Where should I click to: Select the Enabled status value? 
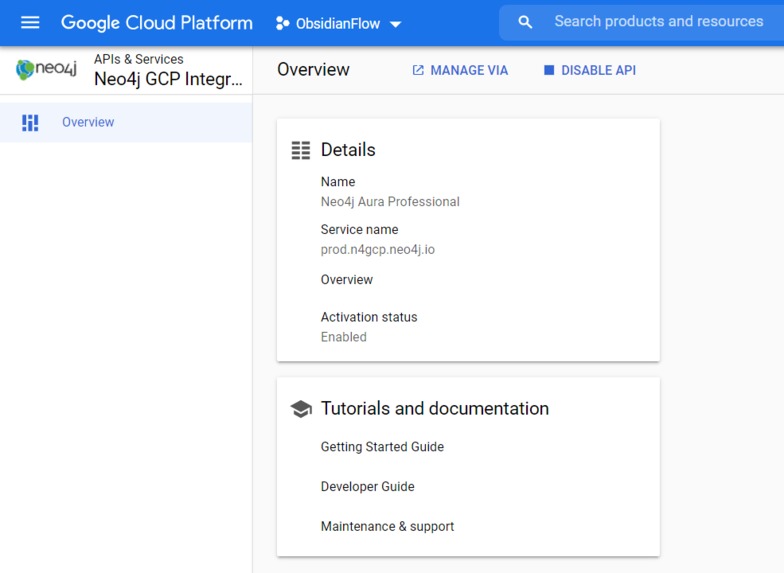(x=344, y=337)
